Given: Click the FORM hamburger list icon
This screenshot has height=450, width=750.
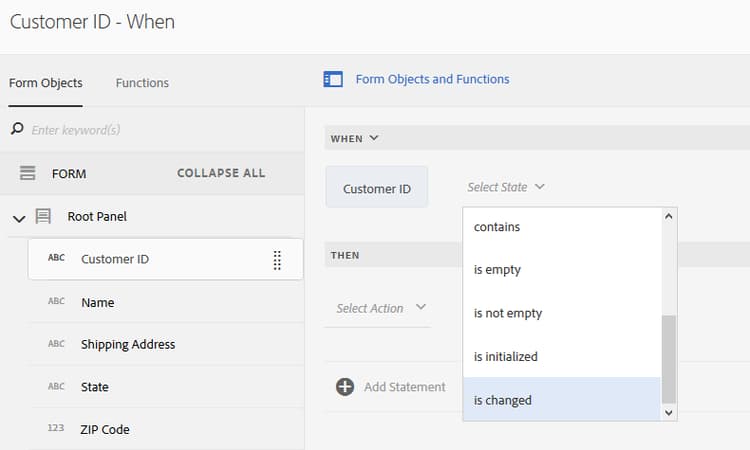Looking at the screenshot, I should [28, 173].
